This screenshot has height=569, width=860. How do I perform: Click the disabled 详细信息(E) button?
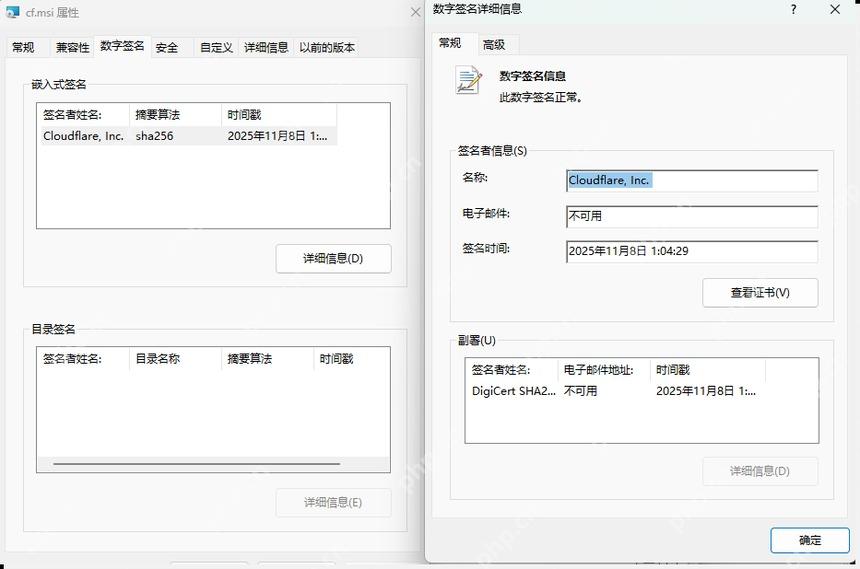(333, 502)
